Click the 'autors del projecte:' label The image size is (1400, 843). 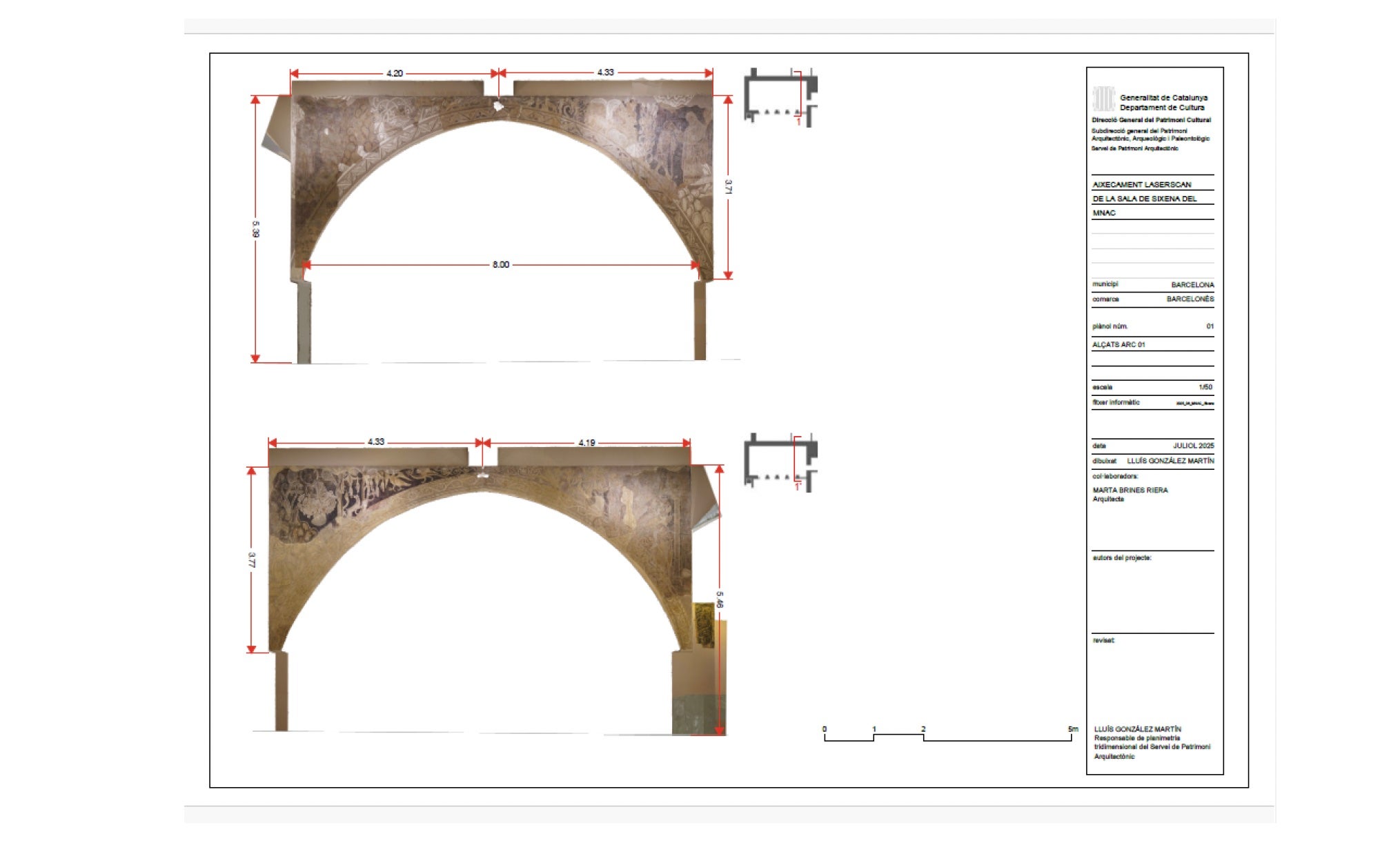coord(1122,558)
